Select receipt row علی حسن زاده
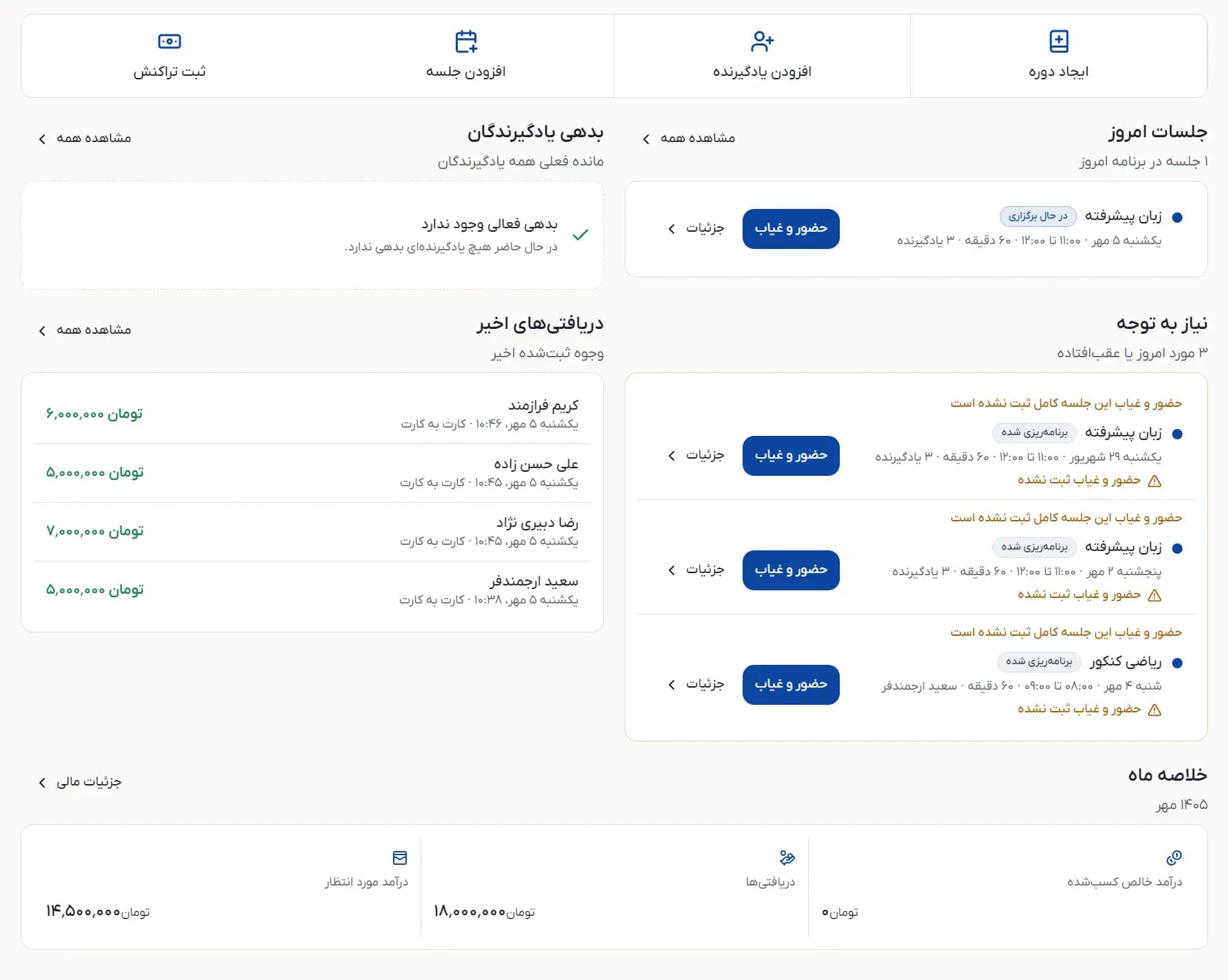The height and width of the screenshot is (980, 1228). click(312, 473)
